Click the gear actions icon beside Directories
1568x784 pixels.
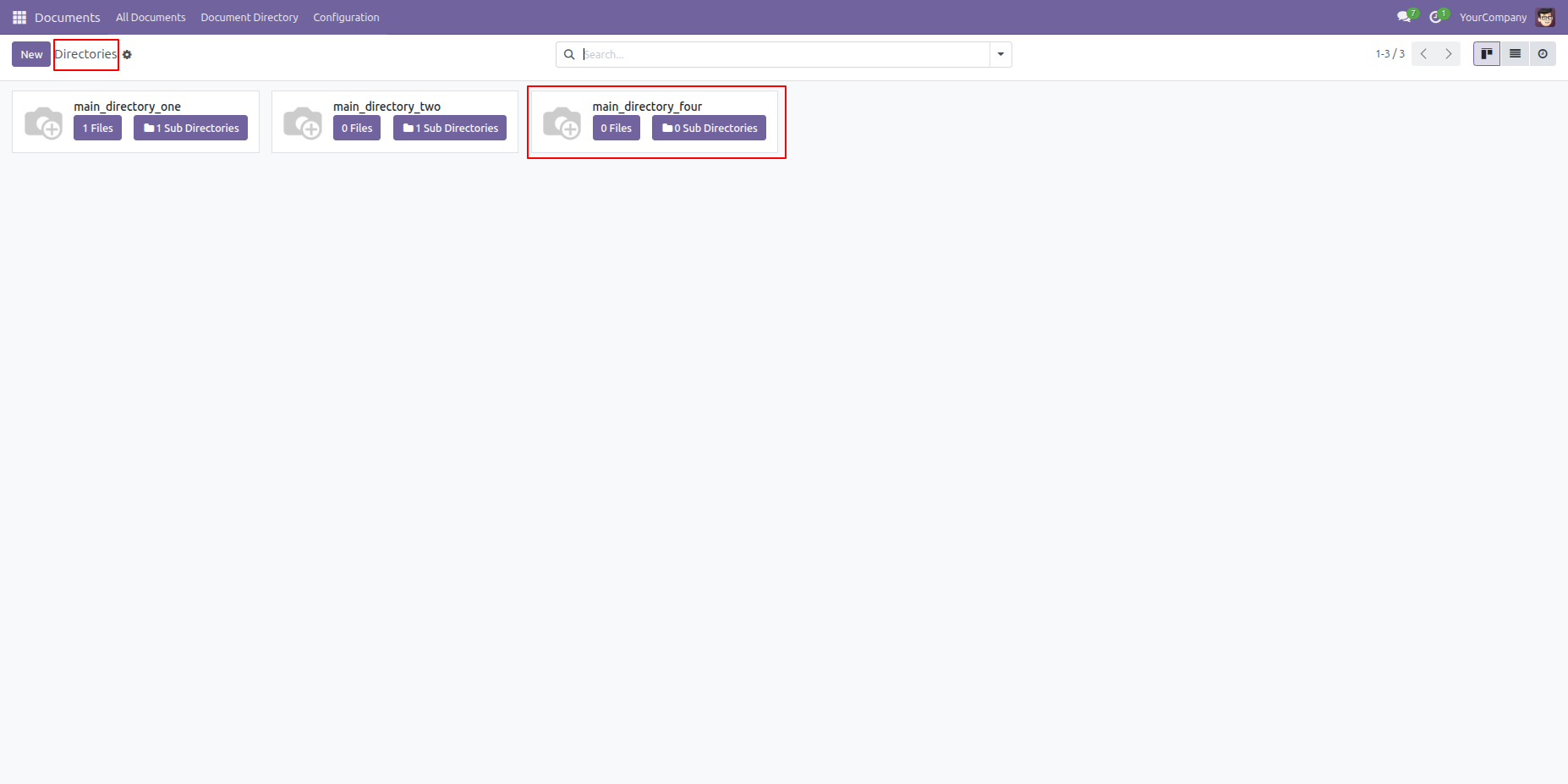[127, 55]
